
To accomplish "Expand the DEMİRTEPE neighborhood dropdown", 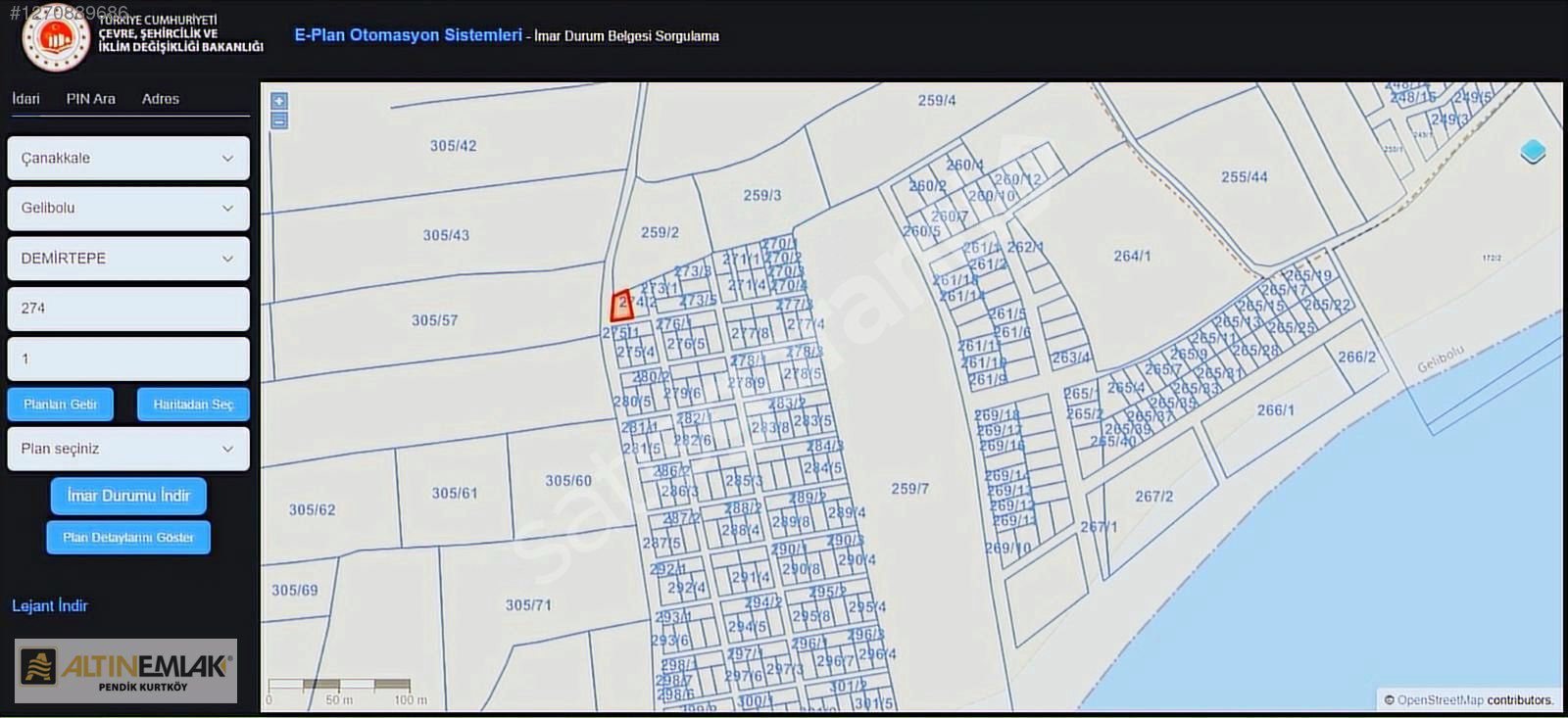I will point(128,259).
